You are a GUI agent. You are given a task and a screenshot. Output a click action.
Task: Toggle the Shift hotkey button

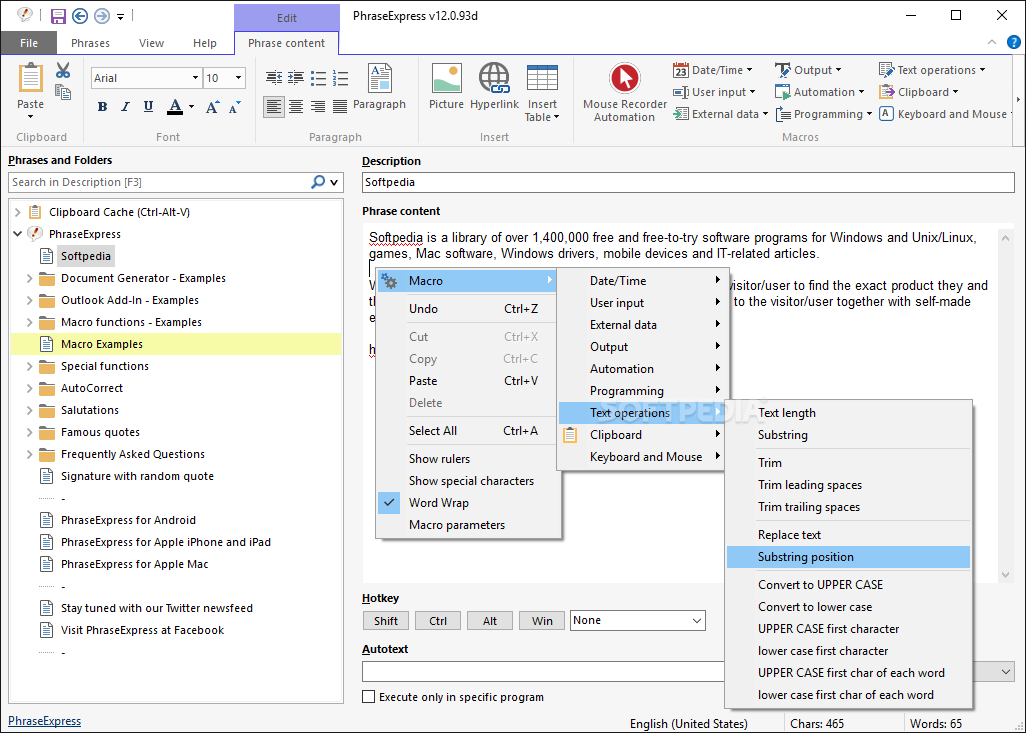[x=386, y=621]
